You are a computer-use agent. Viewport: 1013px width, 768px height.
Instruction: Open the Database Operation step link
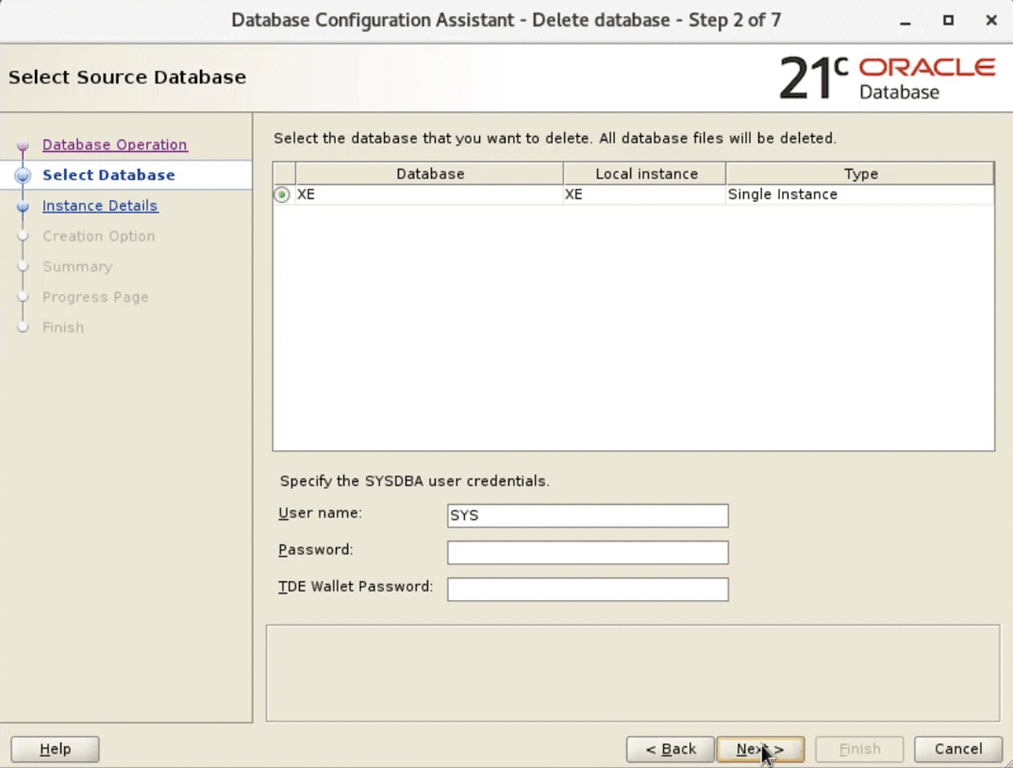(x=115, y=145)
